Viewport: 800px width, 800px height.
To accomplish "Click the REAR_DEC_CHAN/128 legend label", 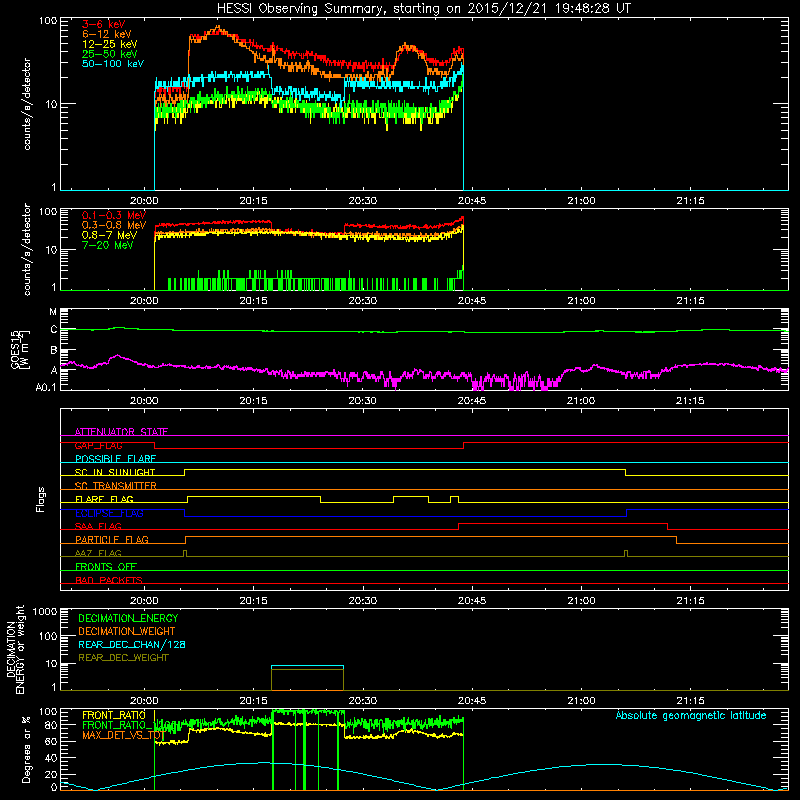I will 132,644.
